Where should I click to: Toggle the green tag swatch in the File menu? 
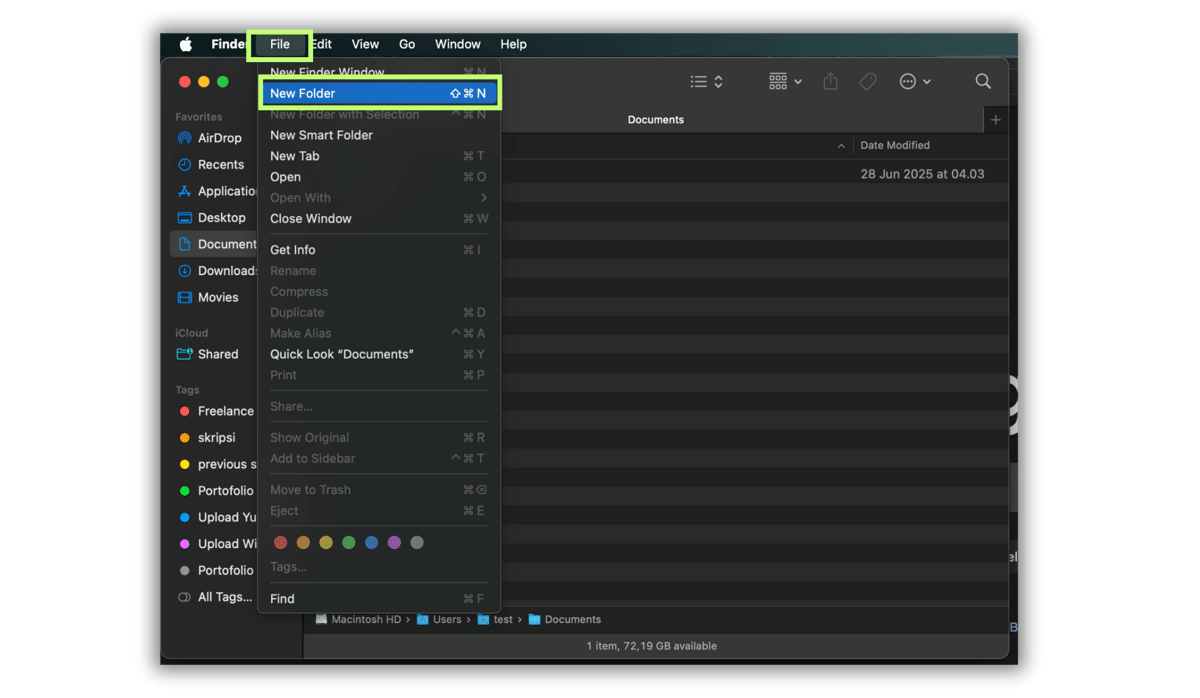(x=349, y=542)
